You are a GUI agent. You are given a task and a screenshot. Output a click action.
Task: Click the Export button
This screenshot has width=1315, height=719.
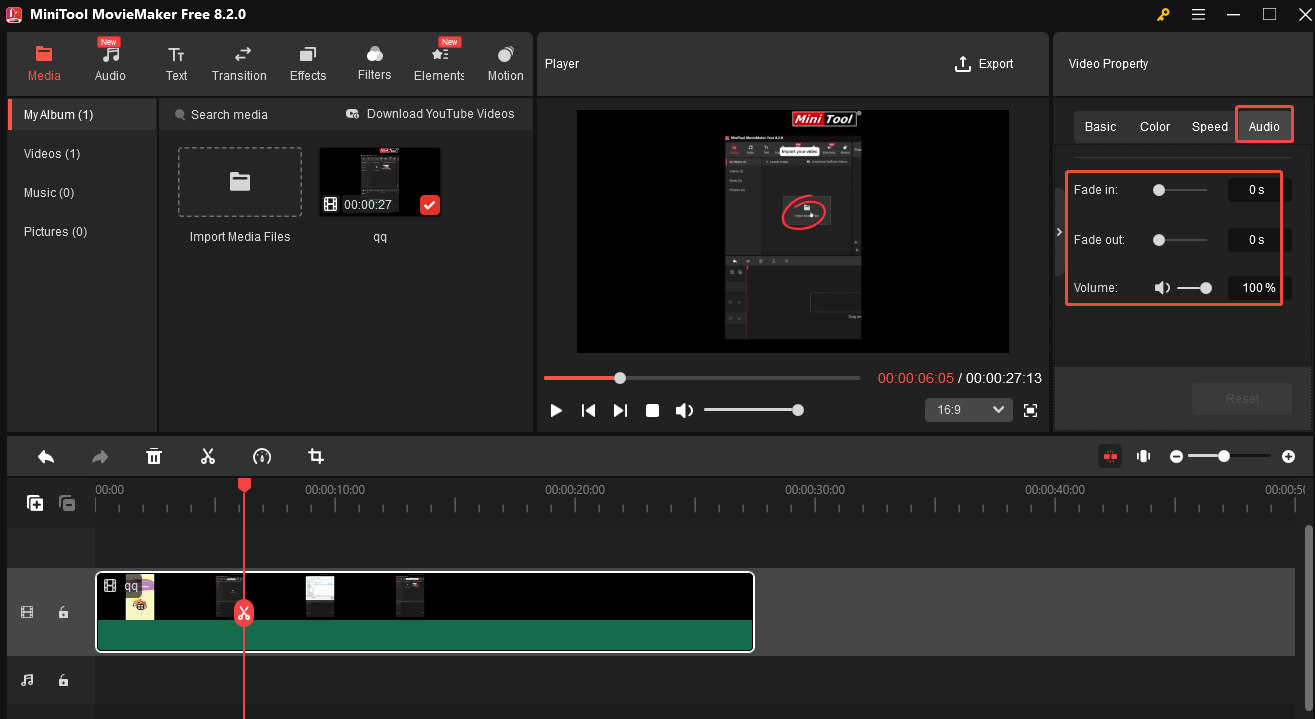(984, 64)
